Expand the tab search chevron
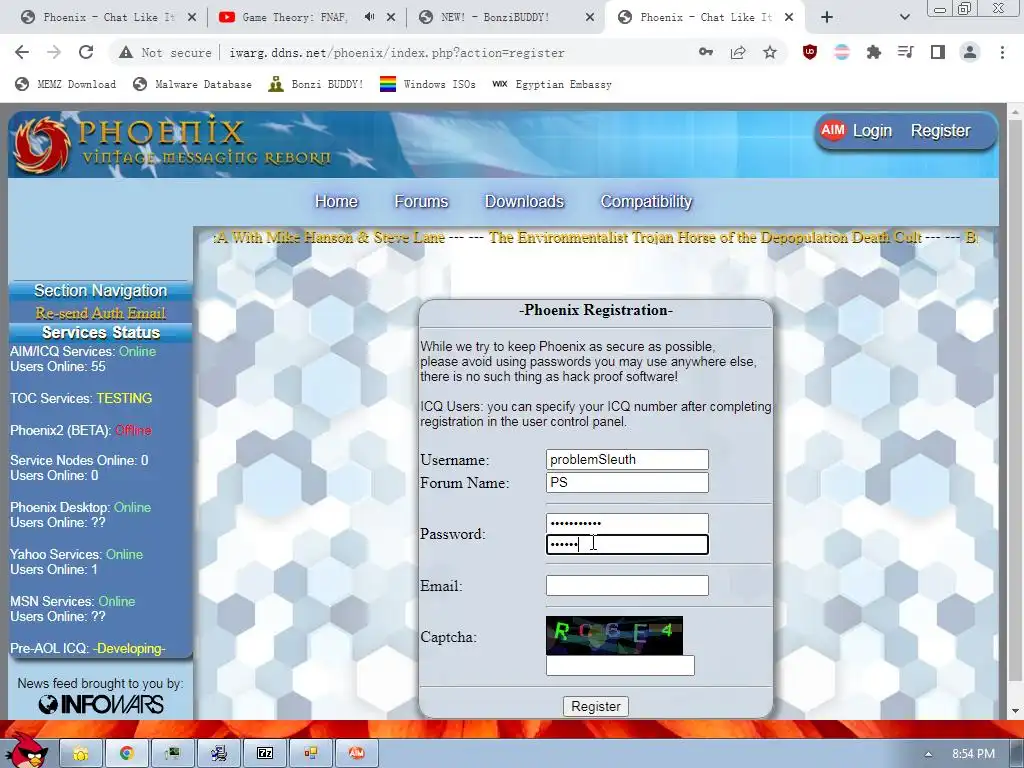Screen dimensions: 1024x768 click(x=904, y=17)
